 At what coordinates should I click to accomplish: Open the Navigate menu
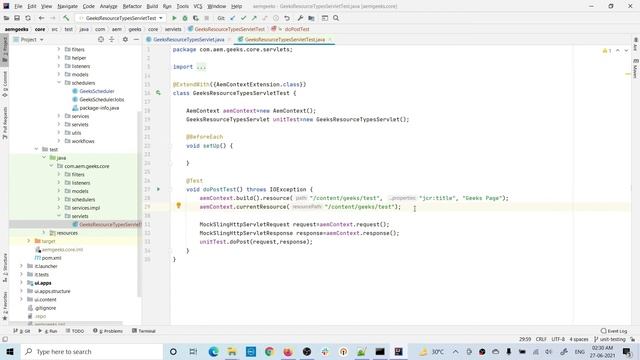point(67,6)
